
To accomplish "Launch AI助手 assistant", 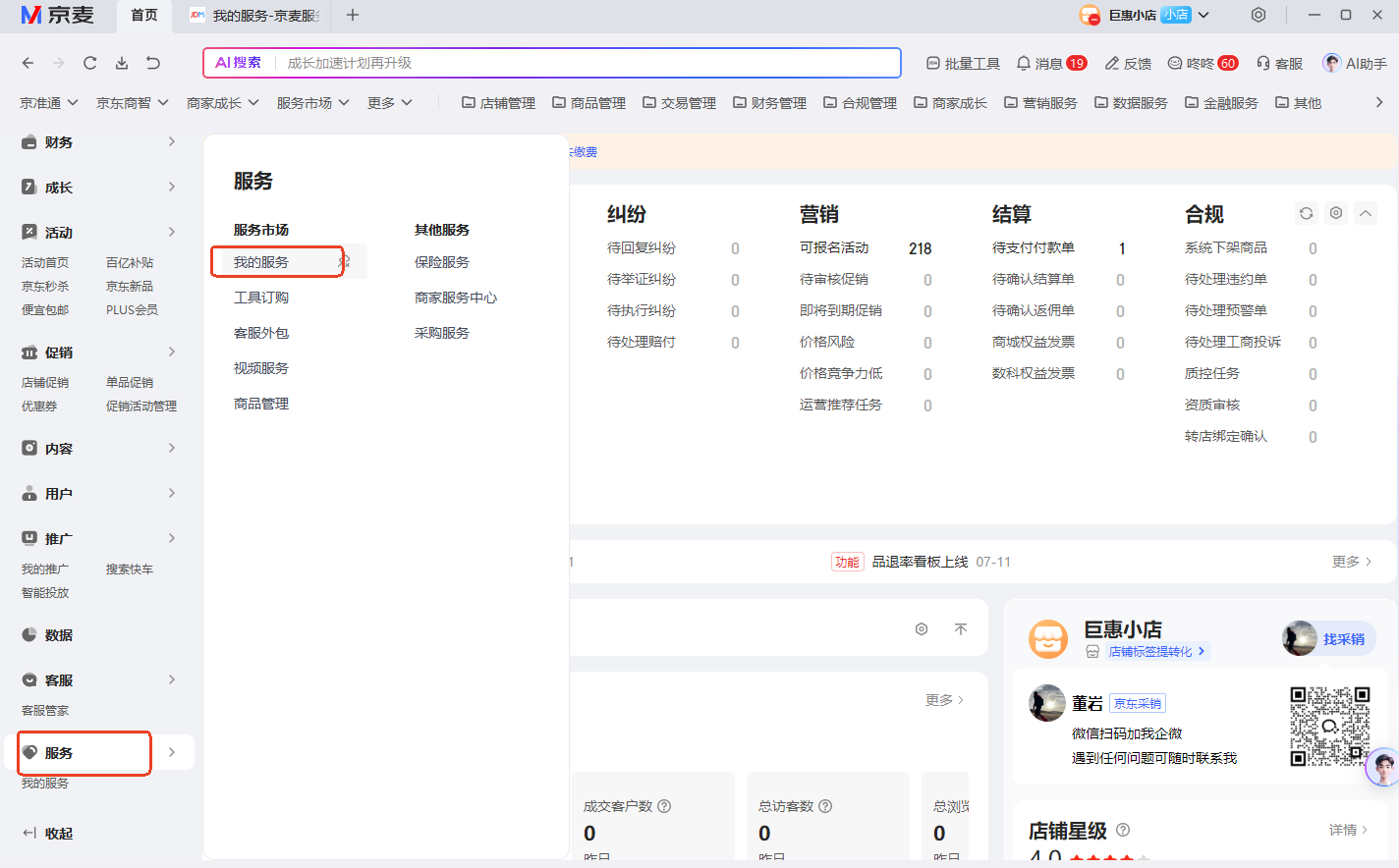I will [1355, 64].
